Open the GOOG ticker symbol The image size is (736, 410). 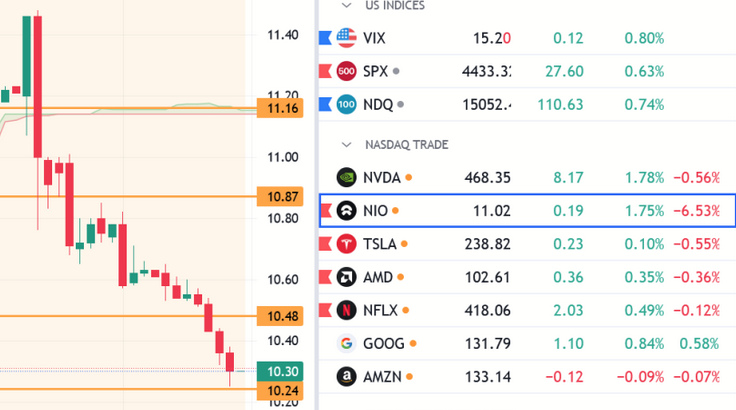(384, 343)
